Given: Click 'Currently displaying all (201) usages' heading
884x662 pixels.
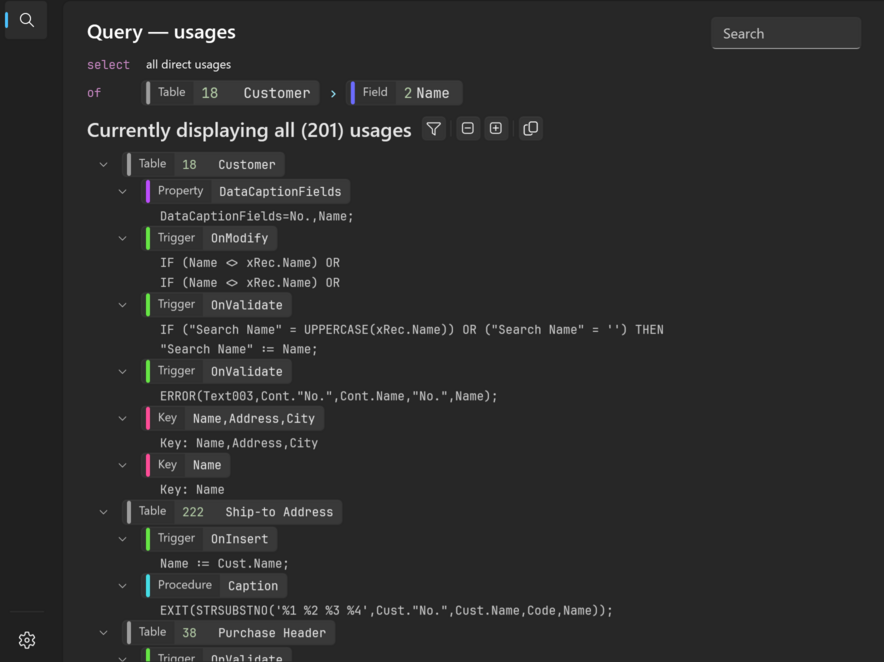Looking at the screenshot, I should (249, 130).
